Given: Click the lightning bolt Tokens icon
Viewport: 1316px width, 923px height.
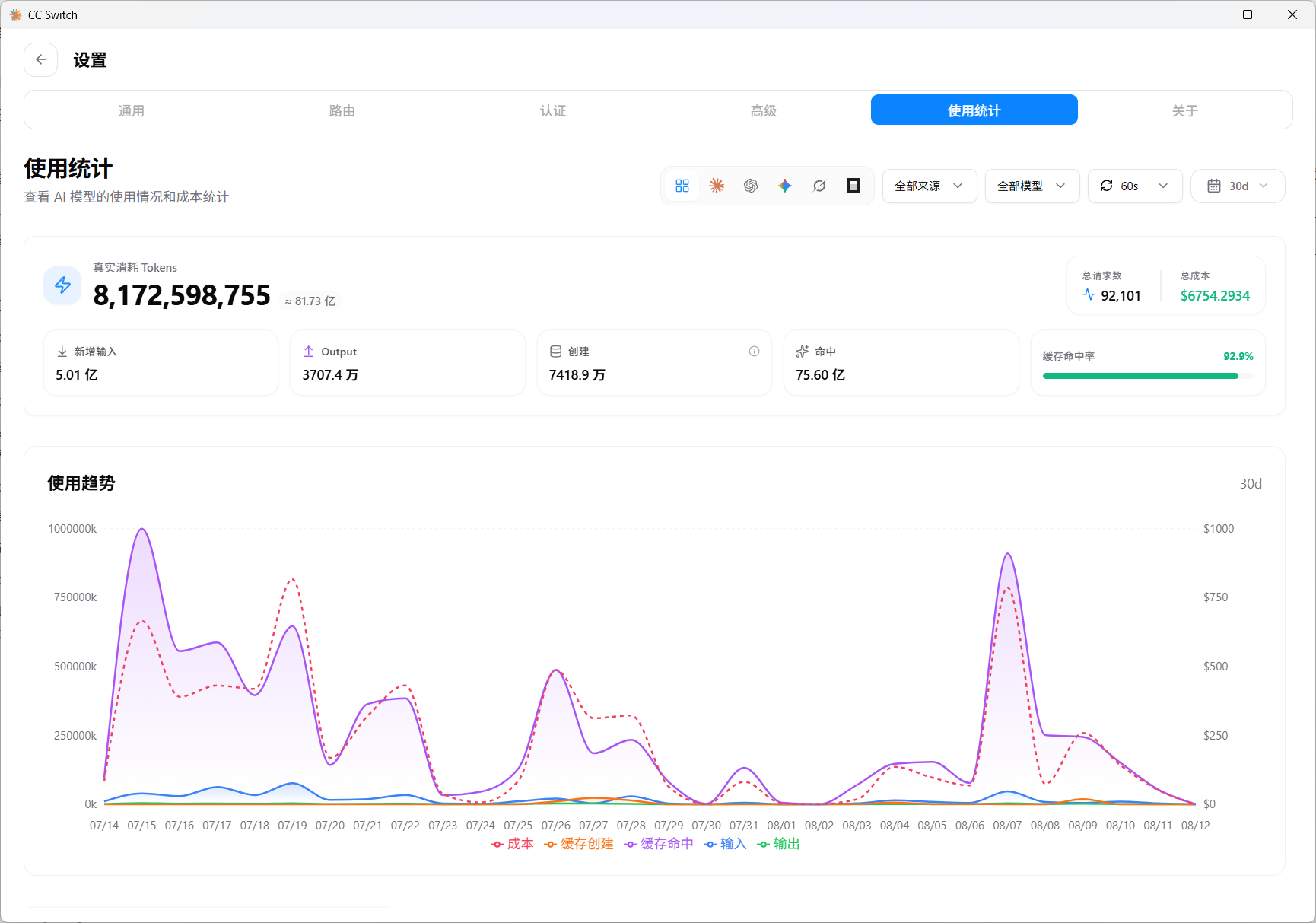Looking at the screenshot, I should pos(63,285).
